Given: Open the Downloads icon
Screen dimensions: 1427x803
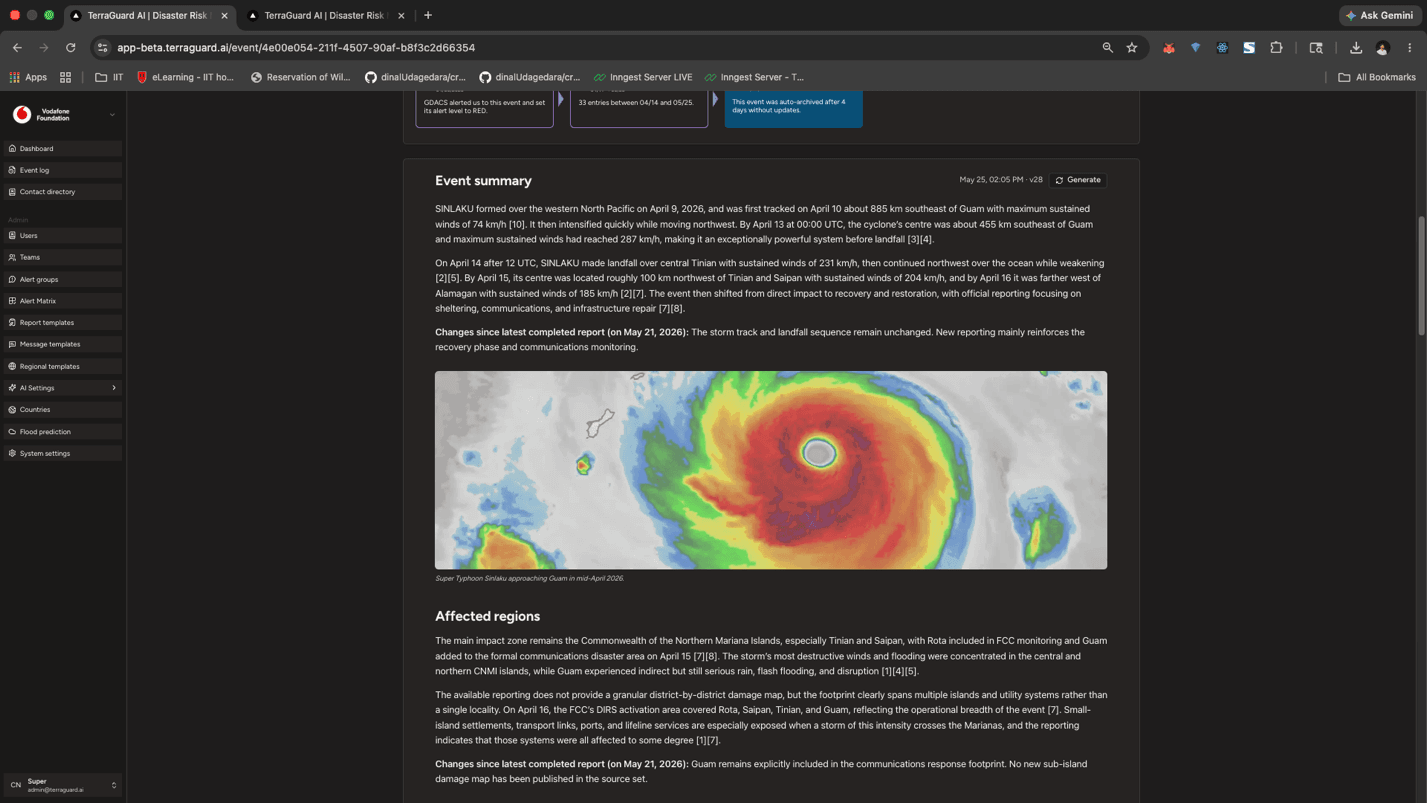Looking at the screenshot, I should [x=1356, y=48].
